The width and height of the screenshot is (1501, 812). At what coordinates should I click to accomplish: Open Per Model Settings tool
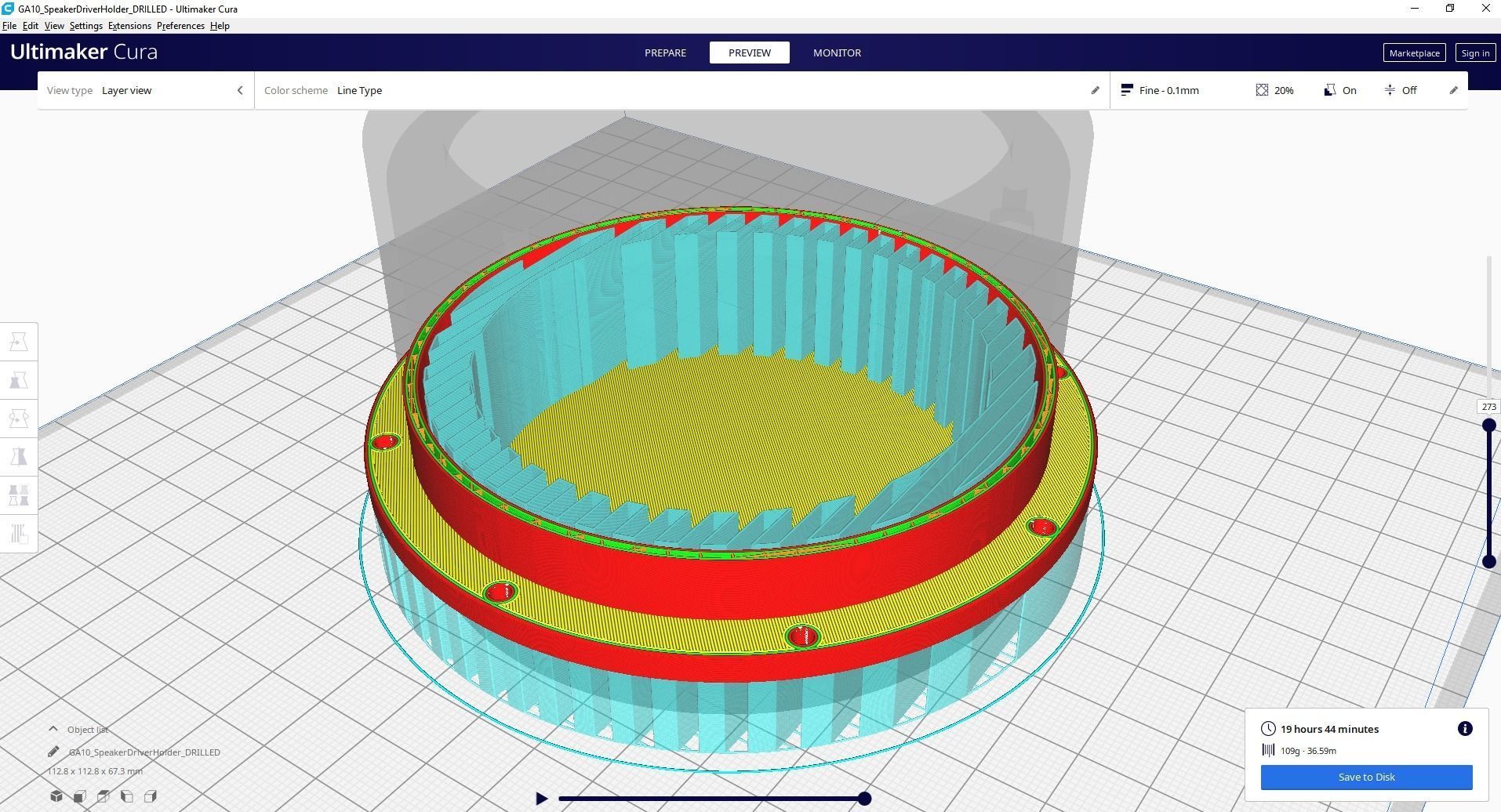[x=19, y=495]
